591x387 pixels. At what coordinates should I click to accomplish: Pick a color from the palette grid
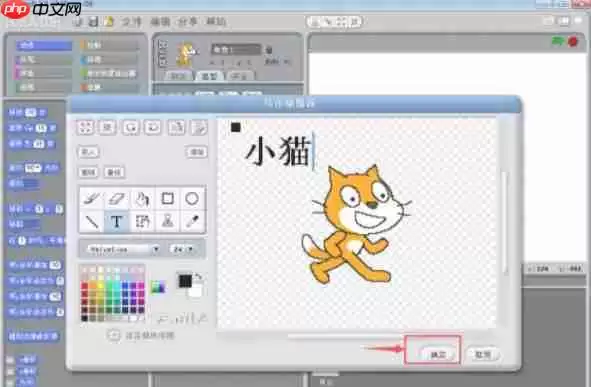tap(113, 293)
